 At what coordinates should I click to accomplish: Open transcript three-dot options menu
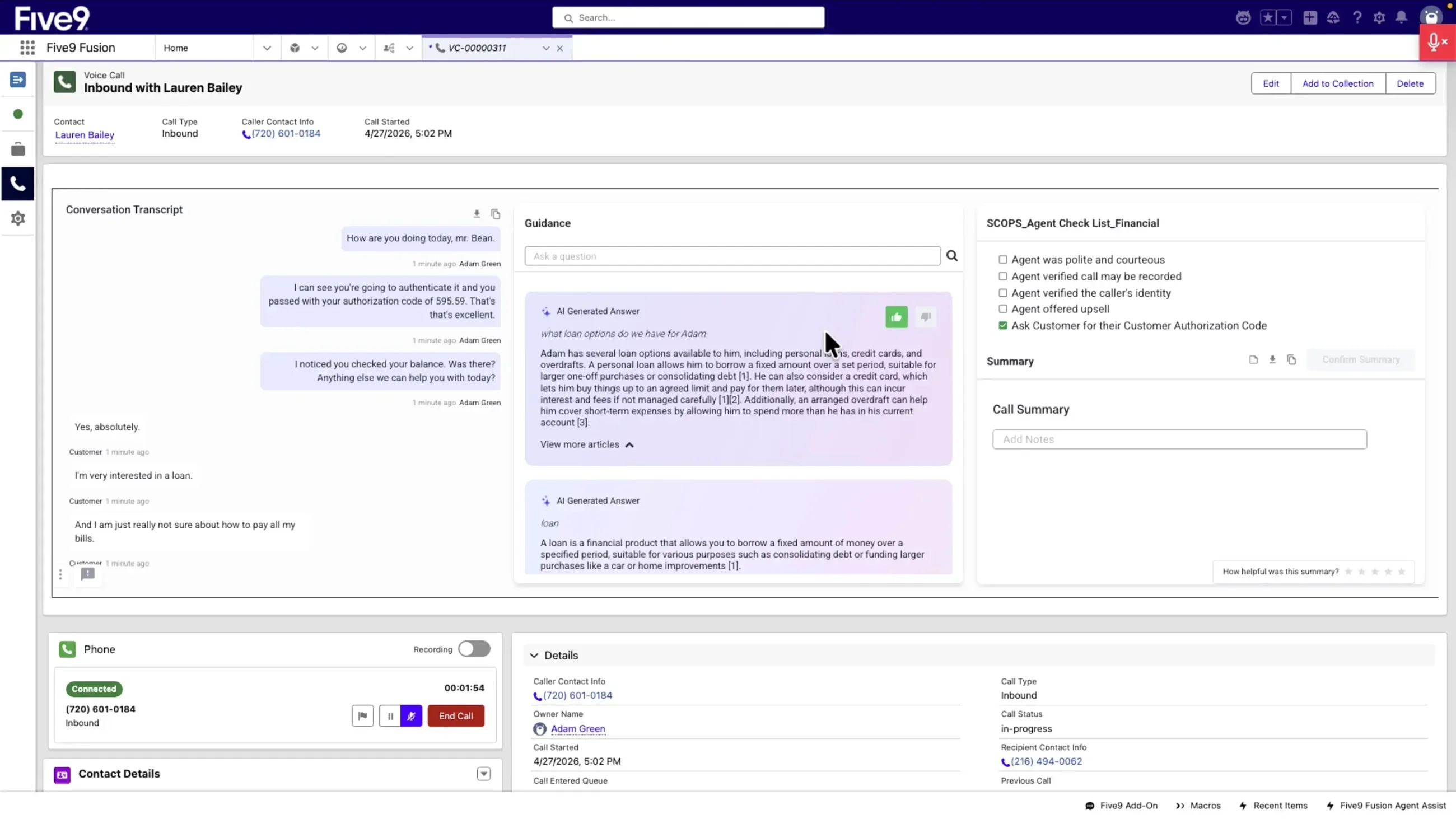[60, 575]
